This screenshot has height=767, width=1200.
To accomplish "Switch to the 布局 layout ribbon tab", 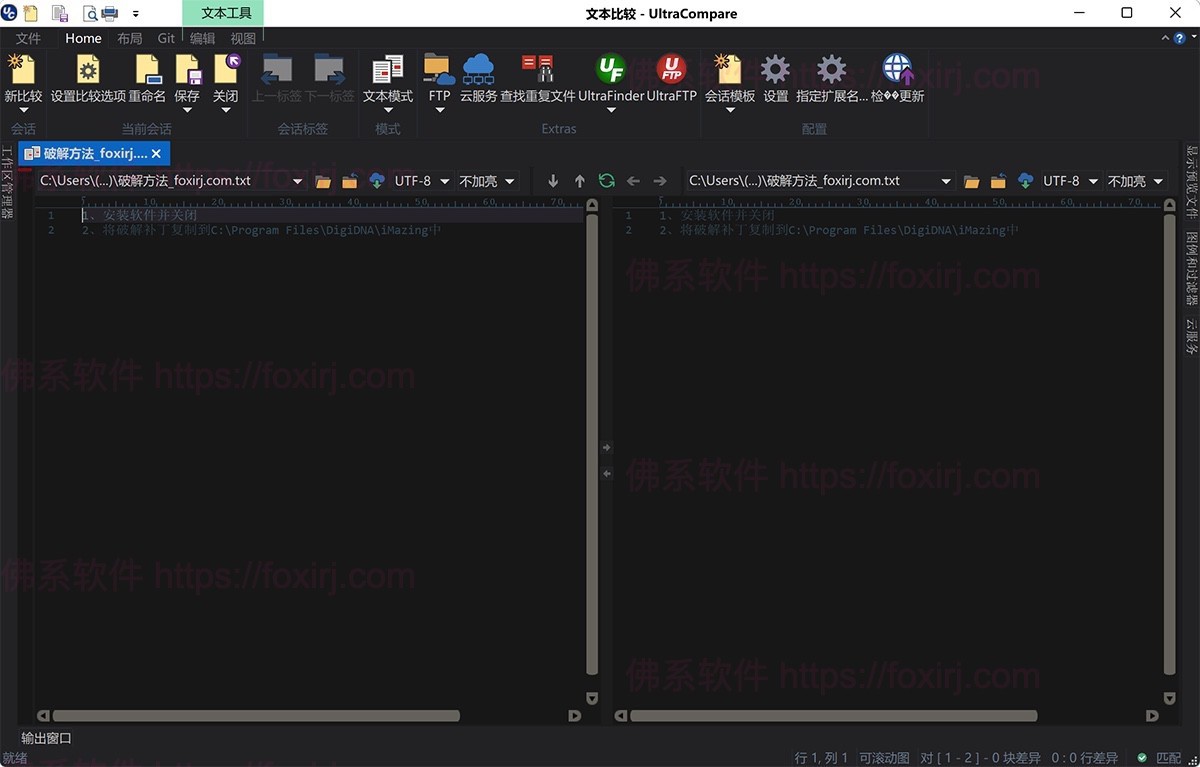I will (x=129, y=38).
